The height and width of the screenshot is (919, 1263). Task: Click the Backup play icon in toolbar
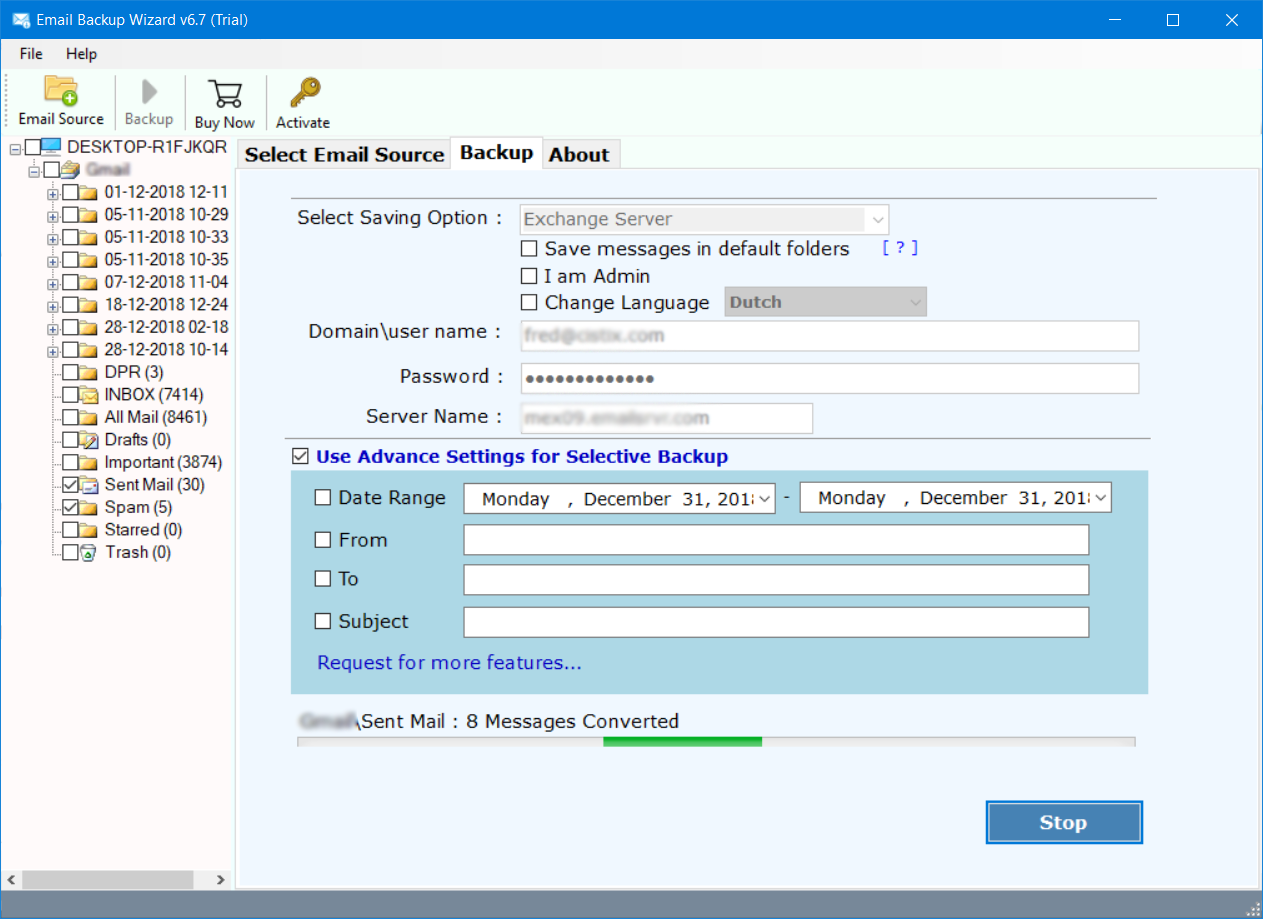(x=149, y=92)
